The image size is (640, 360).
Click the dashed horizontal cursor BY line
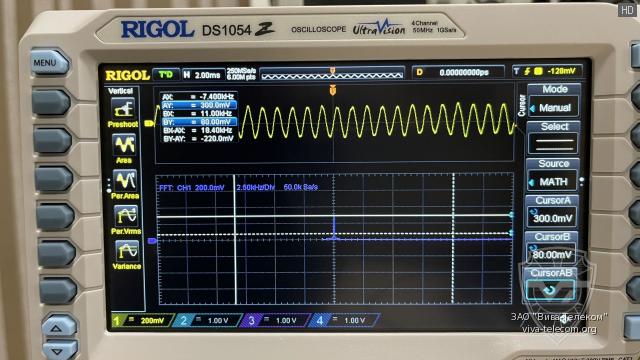(334, 234)
